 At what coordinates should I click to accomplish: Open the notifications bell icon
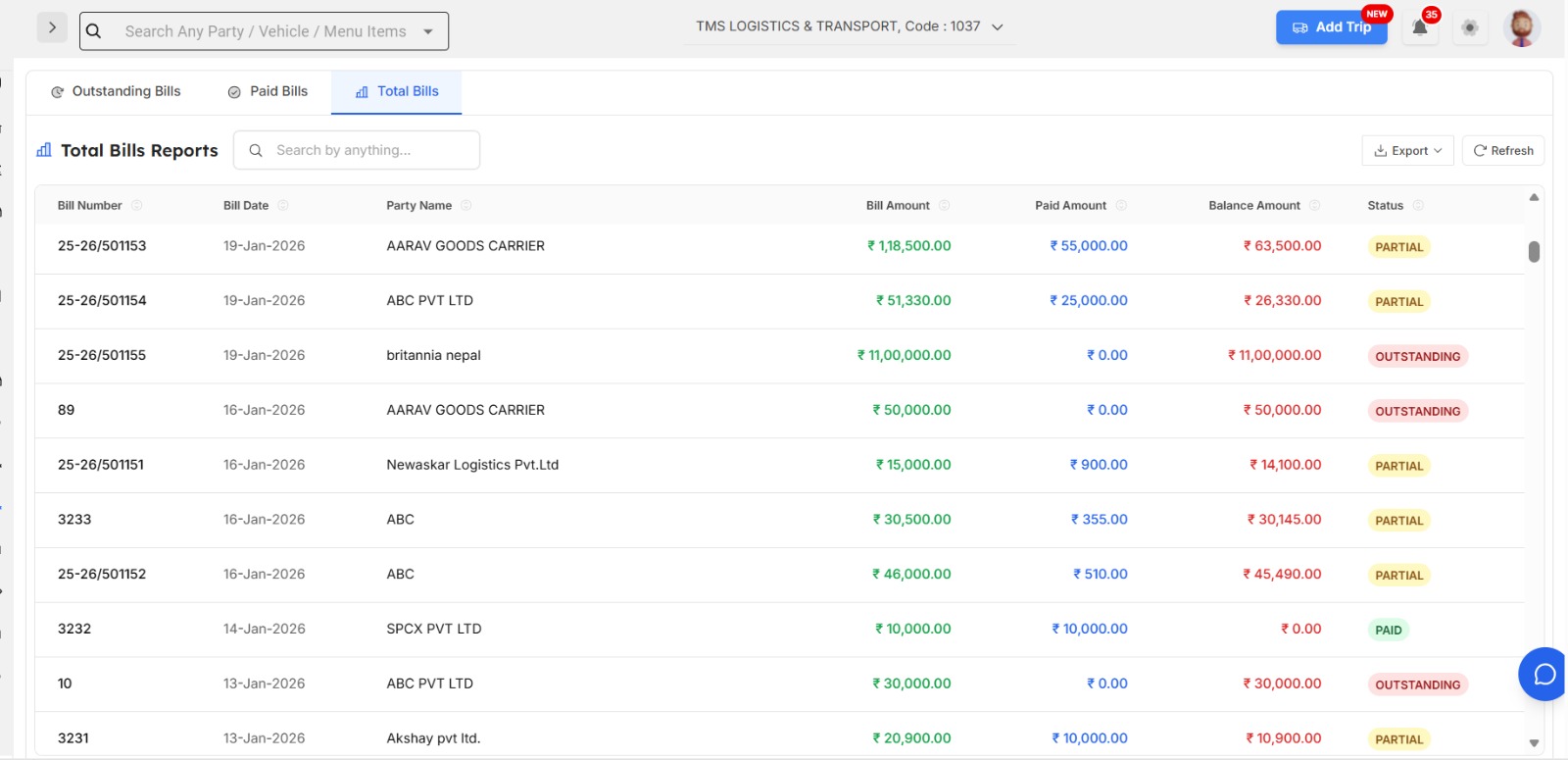click(x=1419, y=27)
